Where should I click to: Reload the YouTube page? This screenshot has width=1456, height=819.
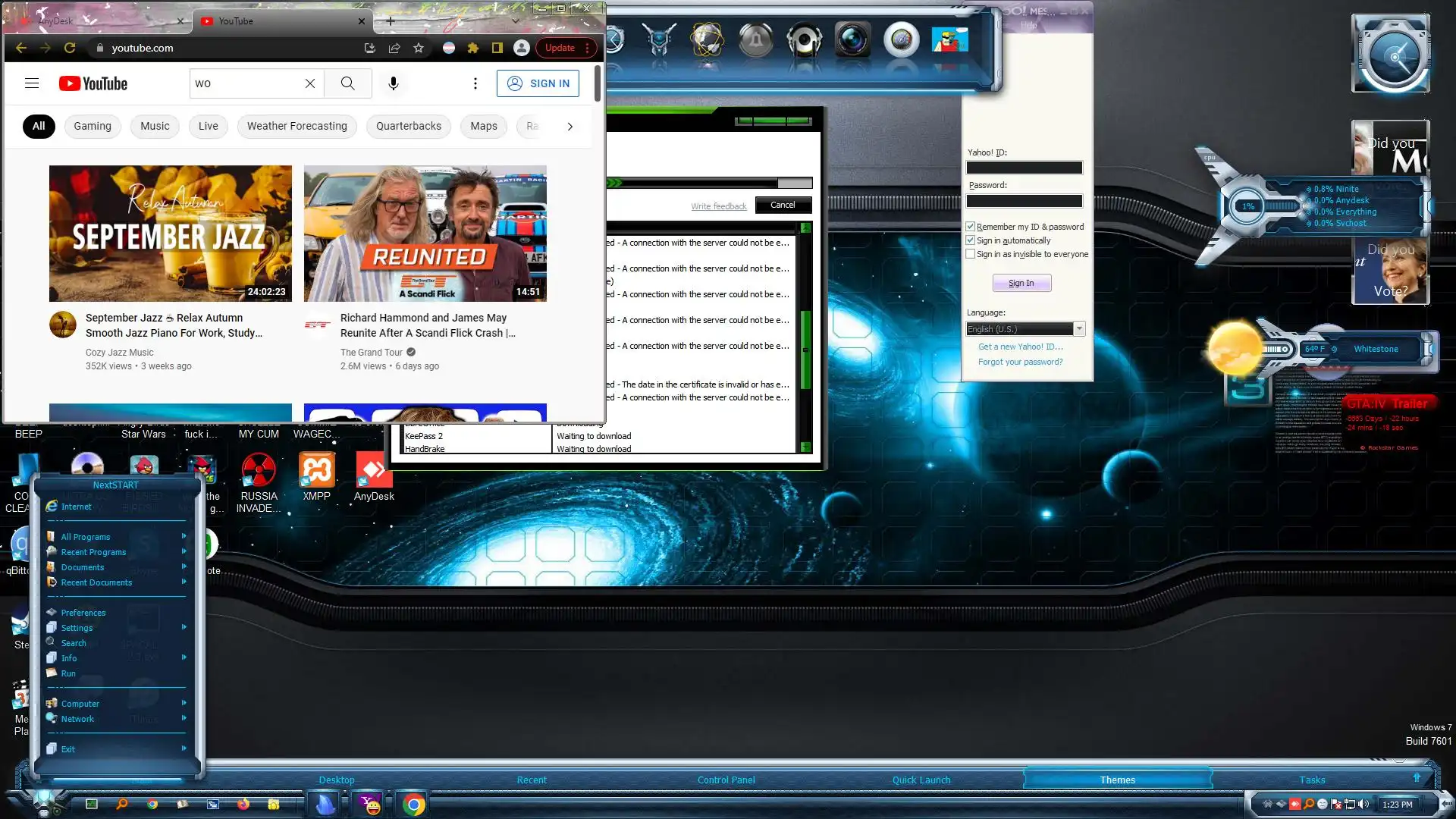click(x=70, y=48)
